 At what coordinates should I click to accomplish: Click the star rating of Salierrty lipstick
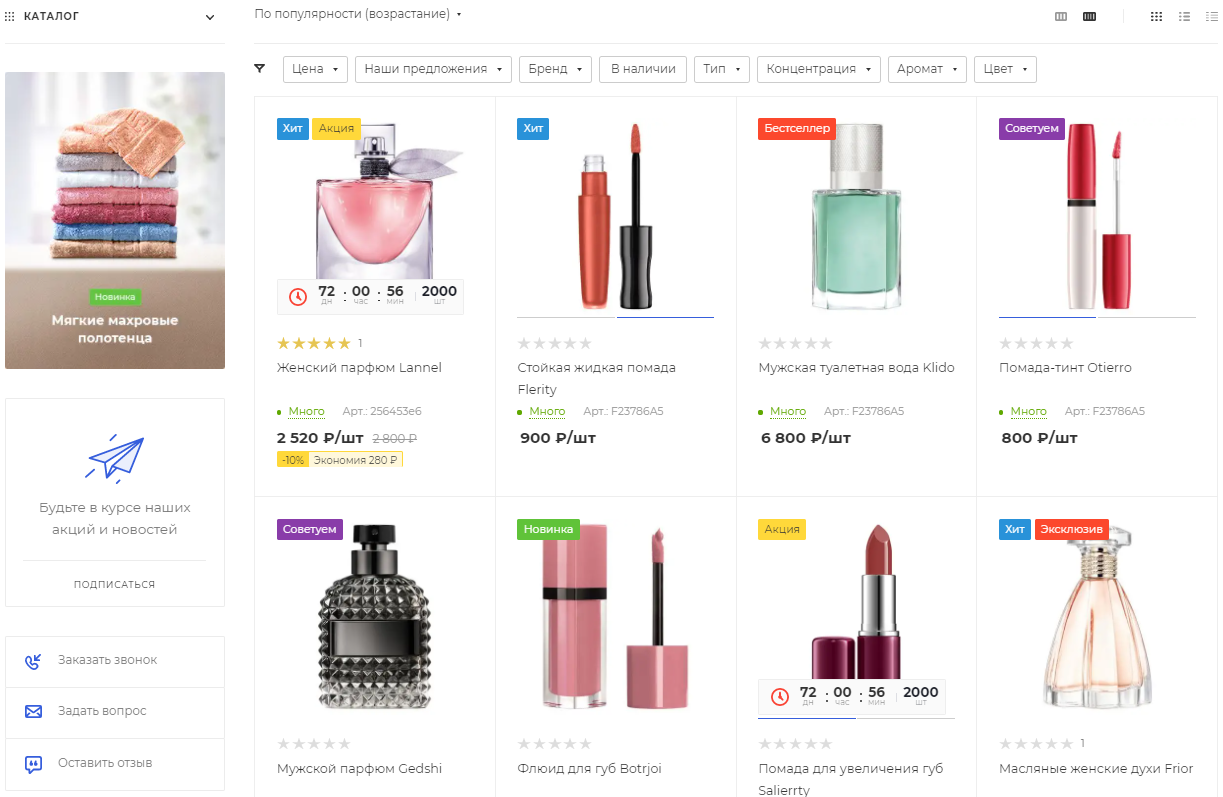tap(796, 744)
